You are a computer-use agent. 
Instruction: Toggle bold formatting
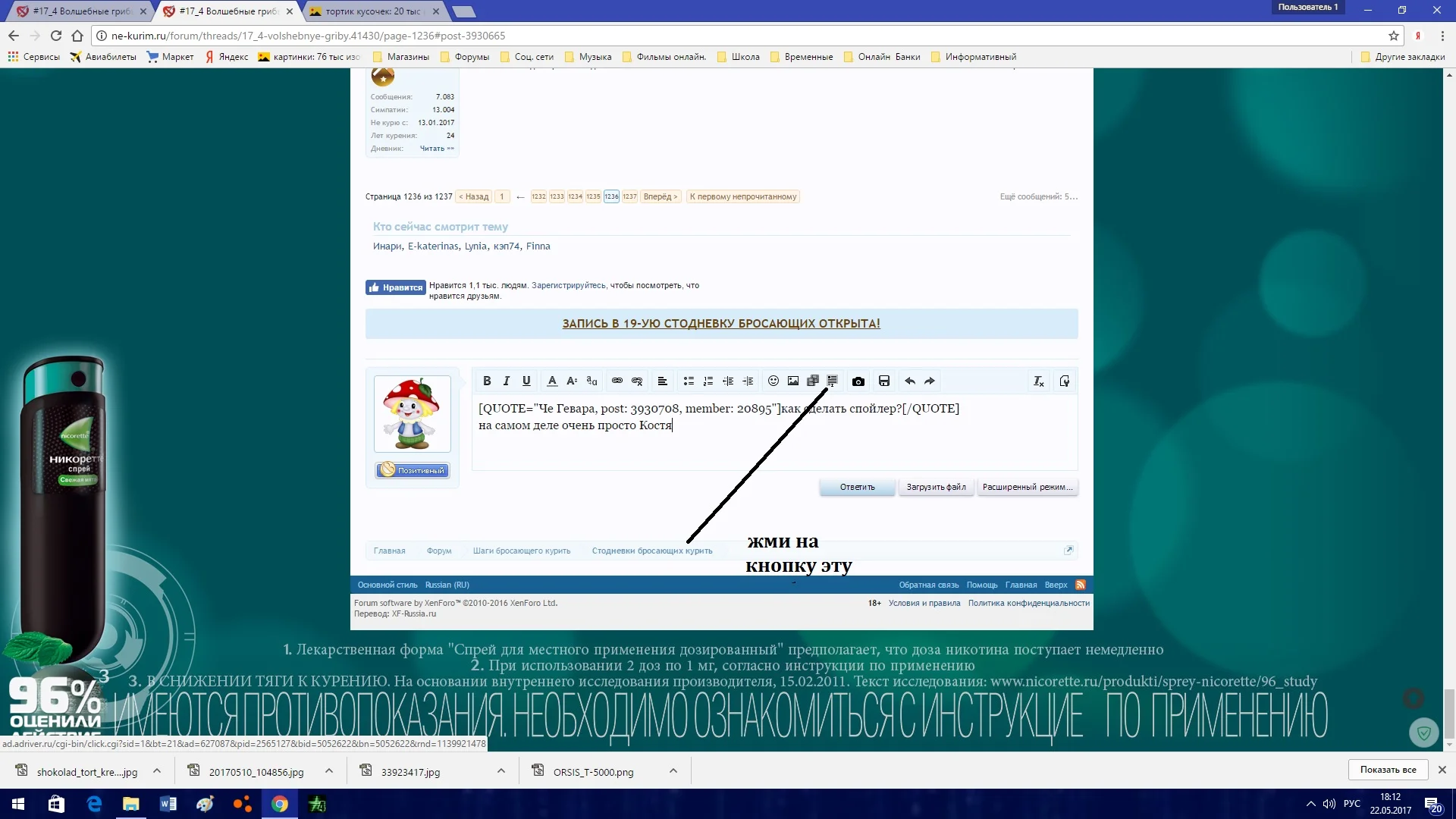pos(487,381)
